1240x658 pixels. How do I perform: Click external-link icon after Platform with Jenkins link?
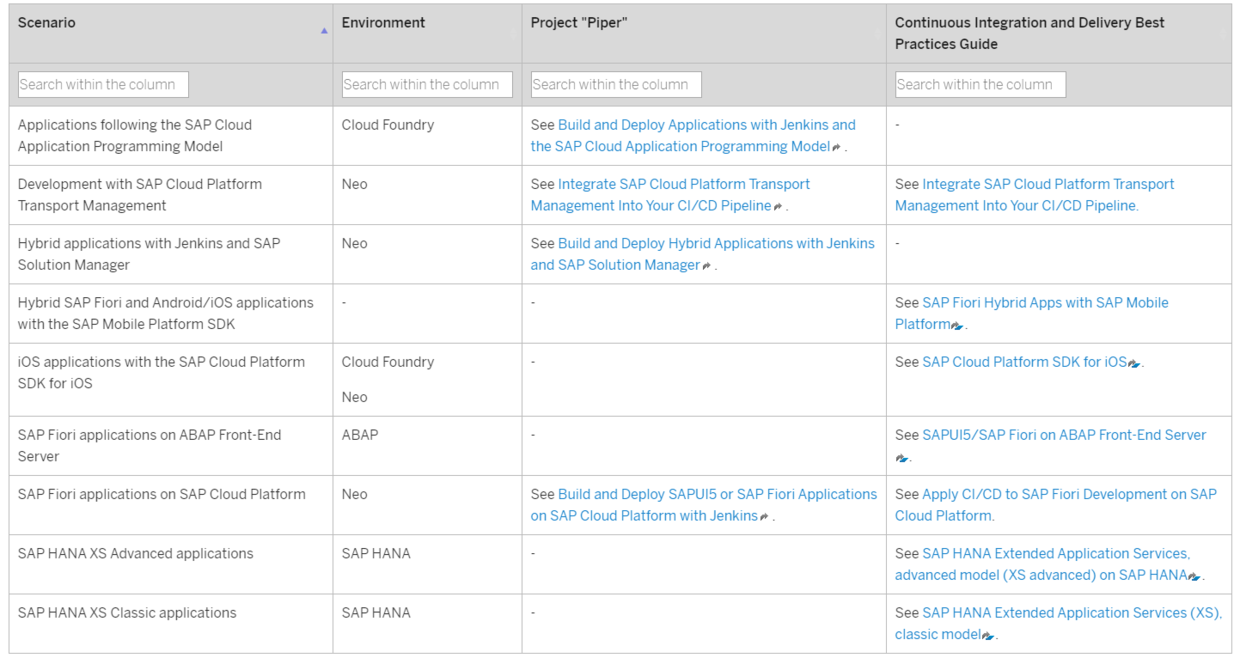[764, 517]
